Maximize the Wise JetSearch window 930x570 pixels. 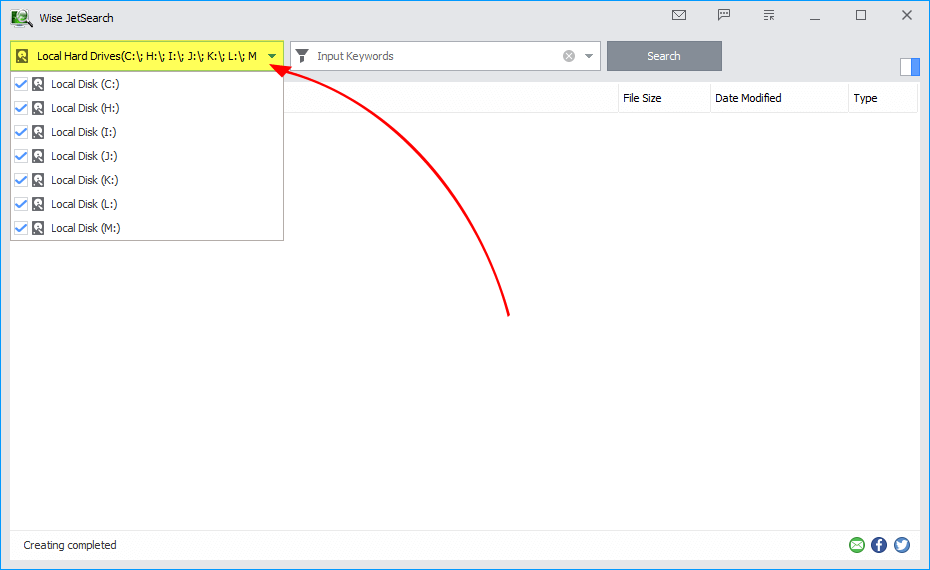(861, 15)
